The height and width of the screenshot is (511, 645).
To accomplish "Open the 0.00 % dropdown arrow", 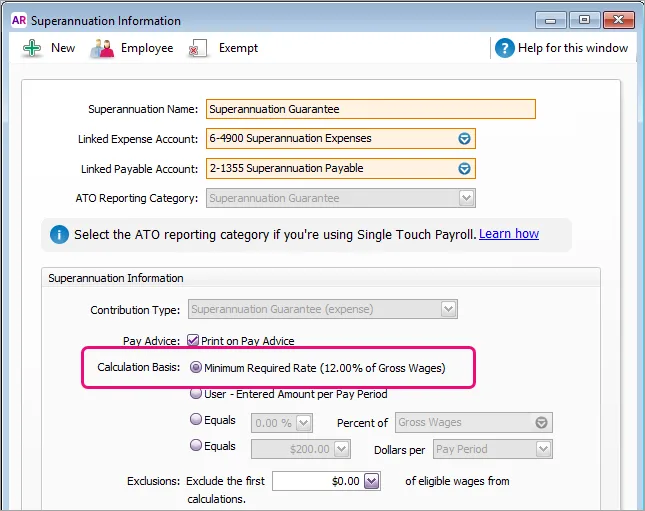I will coord(304,423).
